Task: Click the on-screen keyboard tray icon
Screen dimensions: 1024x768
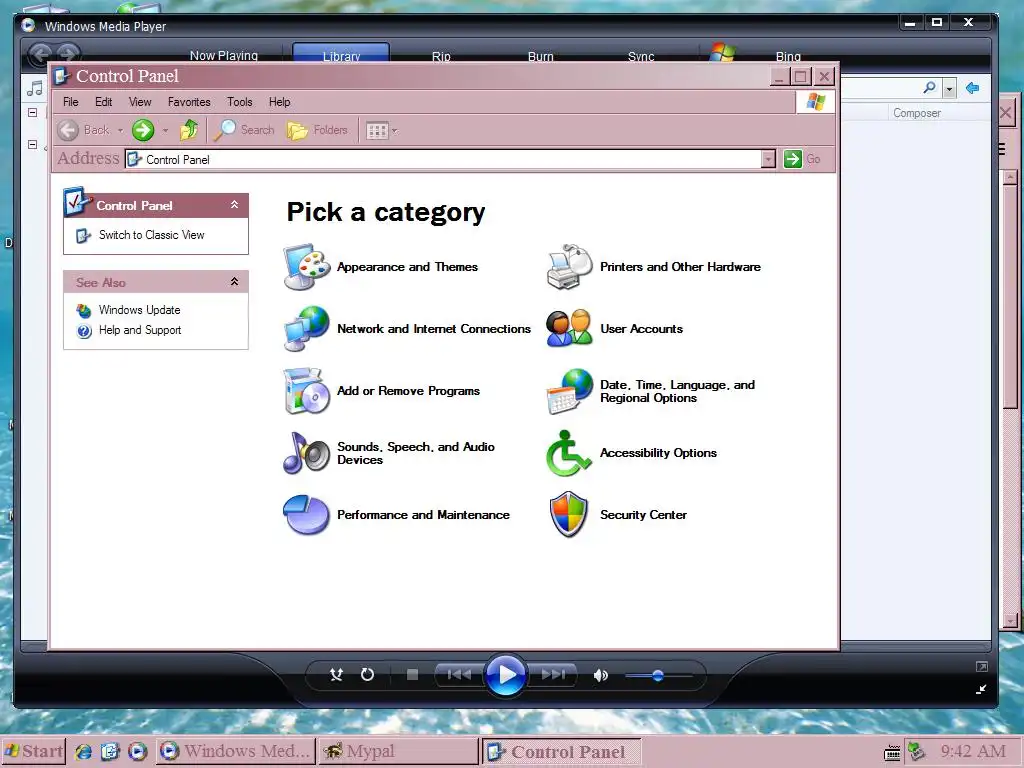Action: click(891, 753)
